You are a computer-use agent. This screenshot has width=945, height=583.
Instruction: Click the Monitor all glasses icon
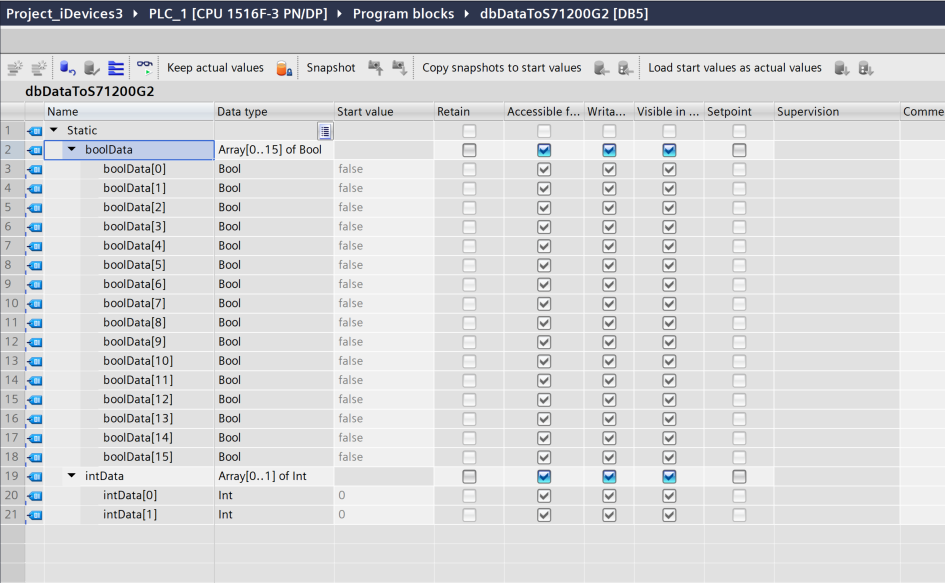coord(145,68)
